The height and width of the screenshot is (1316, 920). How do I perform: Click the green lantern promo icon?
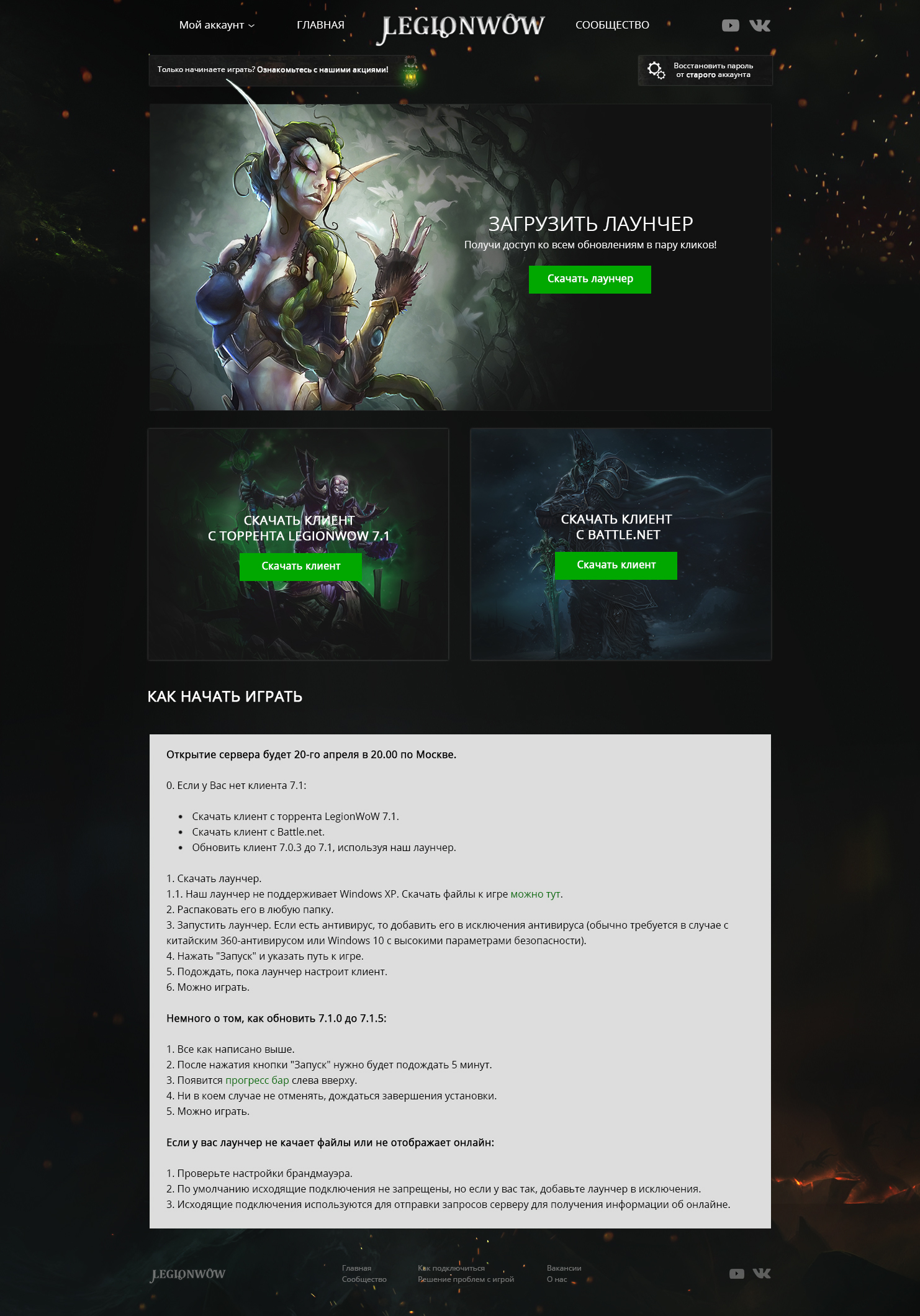(x=410, y=71)
